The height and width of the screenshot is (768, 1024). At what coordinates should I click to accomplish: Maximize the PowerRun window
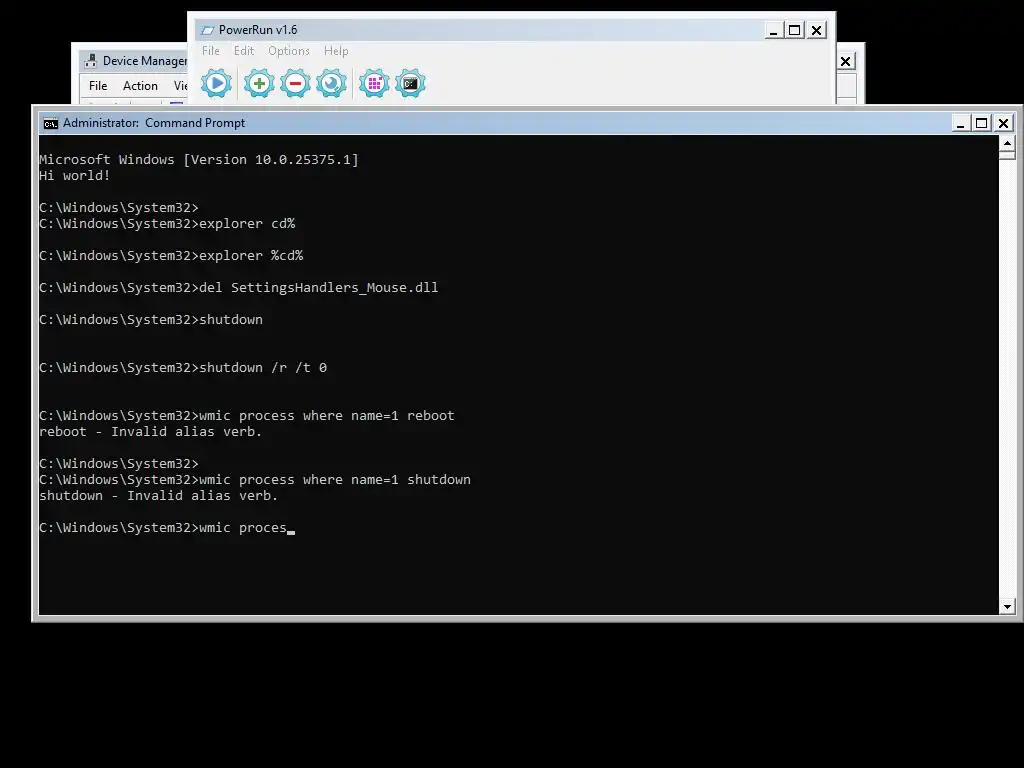point(795,30)
